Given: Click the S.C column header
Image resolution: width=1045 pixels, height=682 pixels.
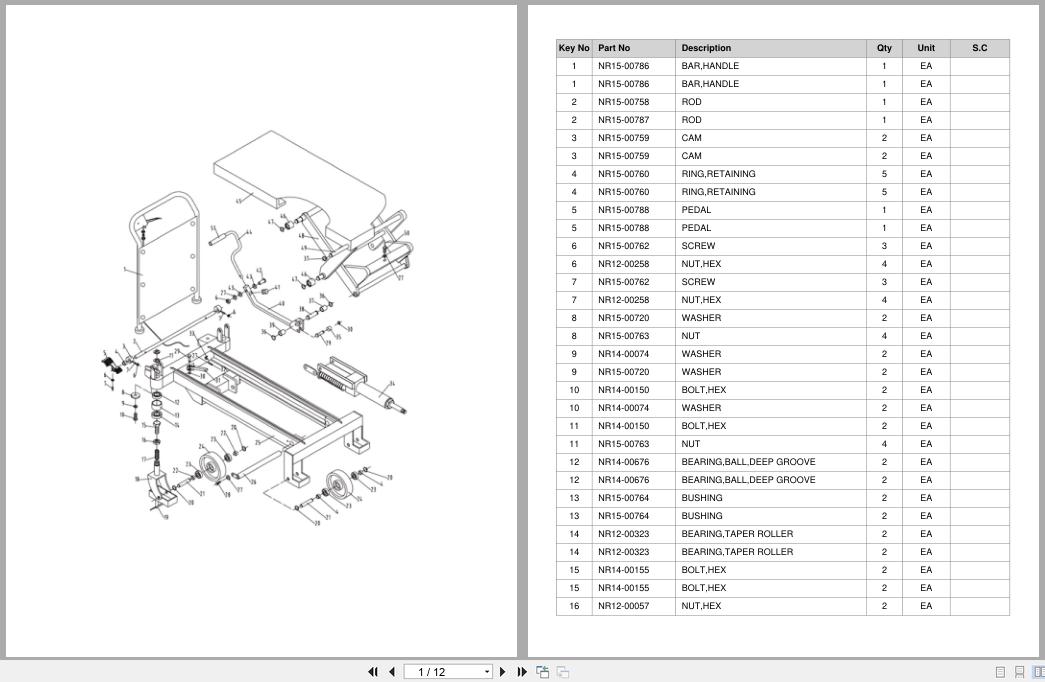Looking at the screenshot, I should (x=980, y=48).
